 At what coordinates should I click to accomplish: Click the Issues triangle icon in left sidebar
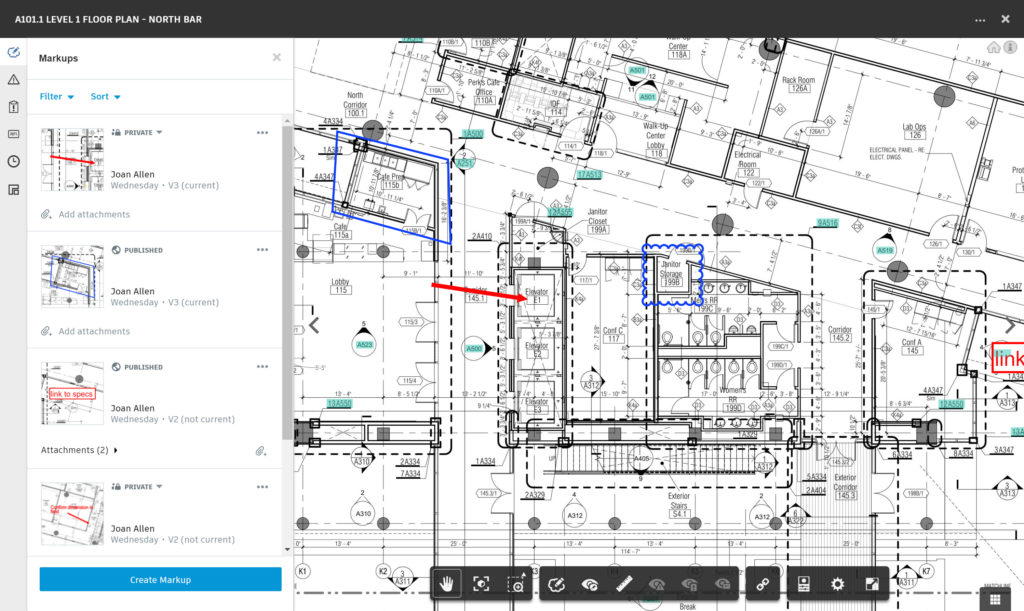click(14, 78)
